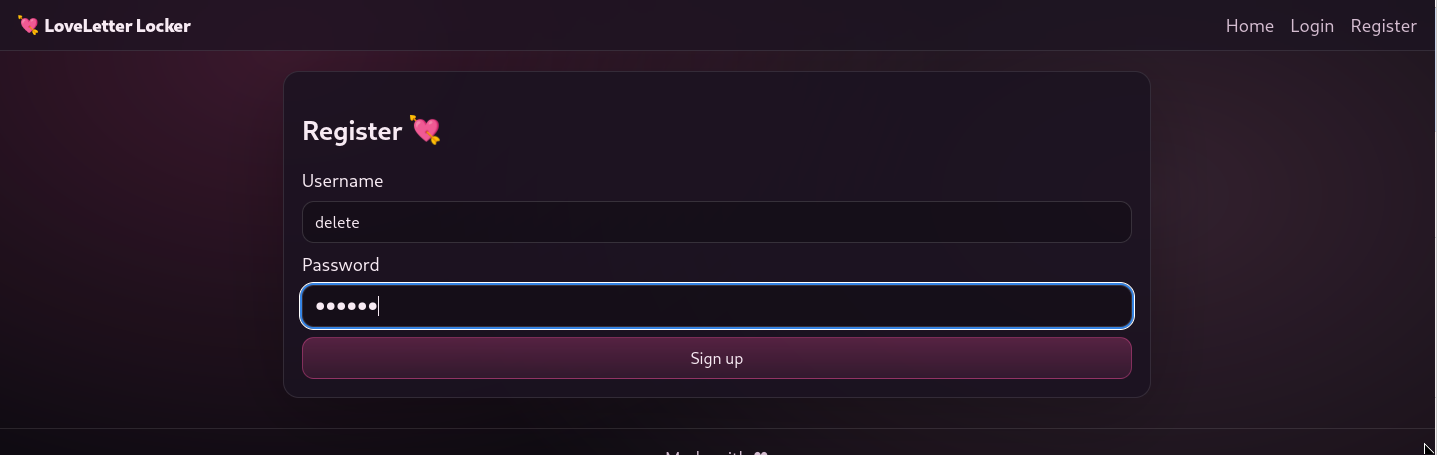
Task: Focus the Username input field
Action: tap(716, 222)
